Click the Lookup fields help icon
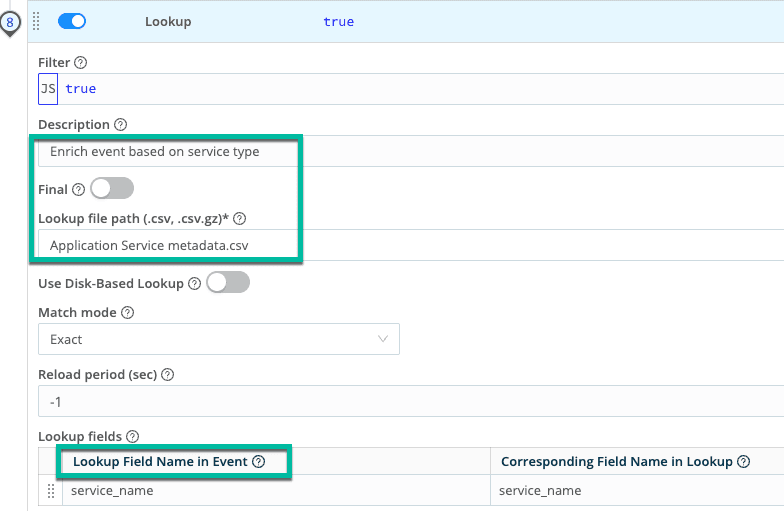784x511 pixels. (133, 436)
